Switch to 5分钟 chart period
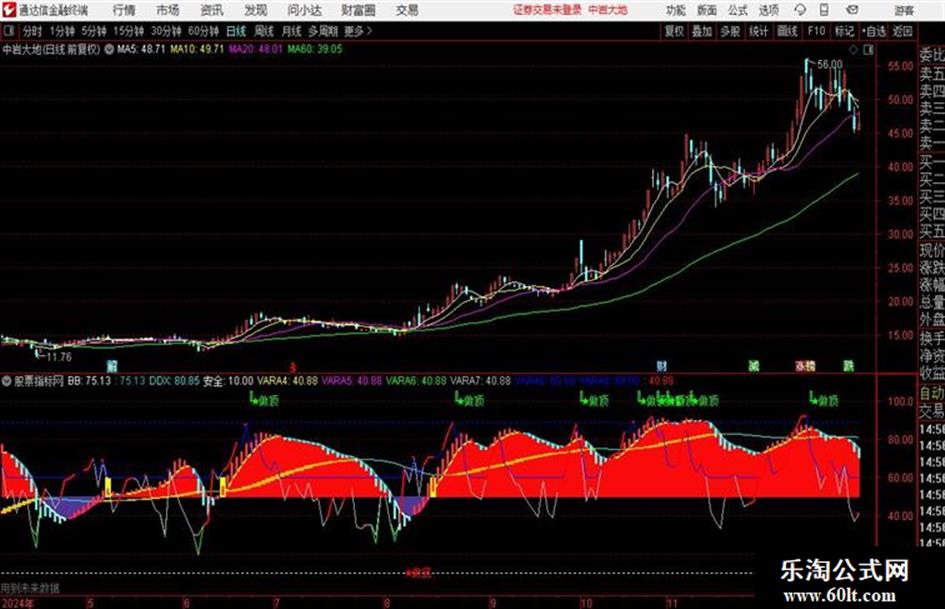 click(x=94, y=31)
